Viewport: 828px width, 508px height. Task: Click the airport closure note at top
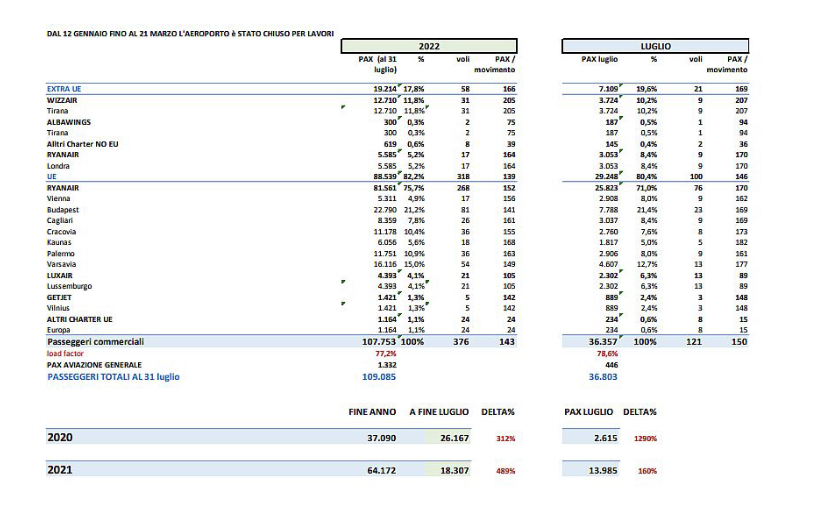click(190, 33)
